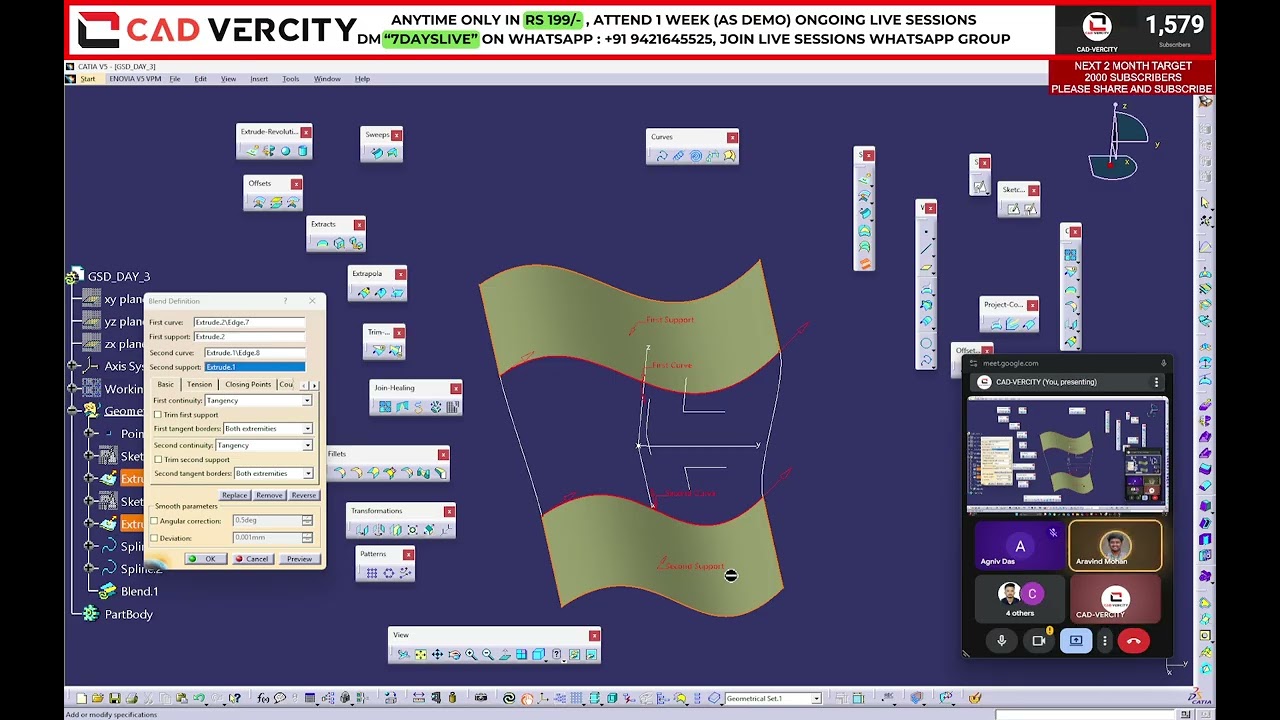Screen dimensions: 1280x720
Task: Switch to the Tension tab
Action: [x=199, y=385]
